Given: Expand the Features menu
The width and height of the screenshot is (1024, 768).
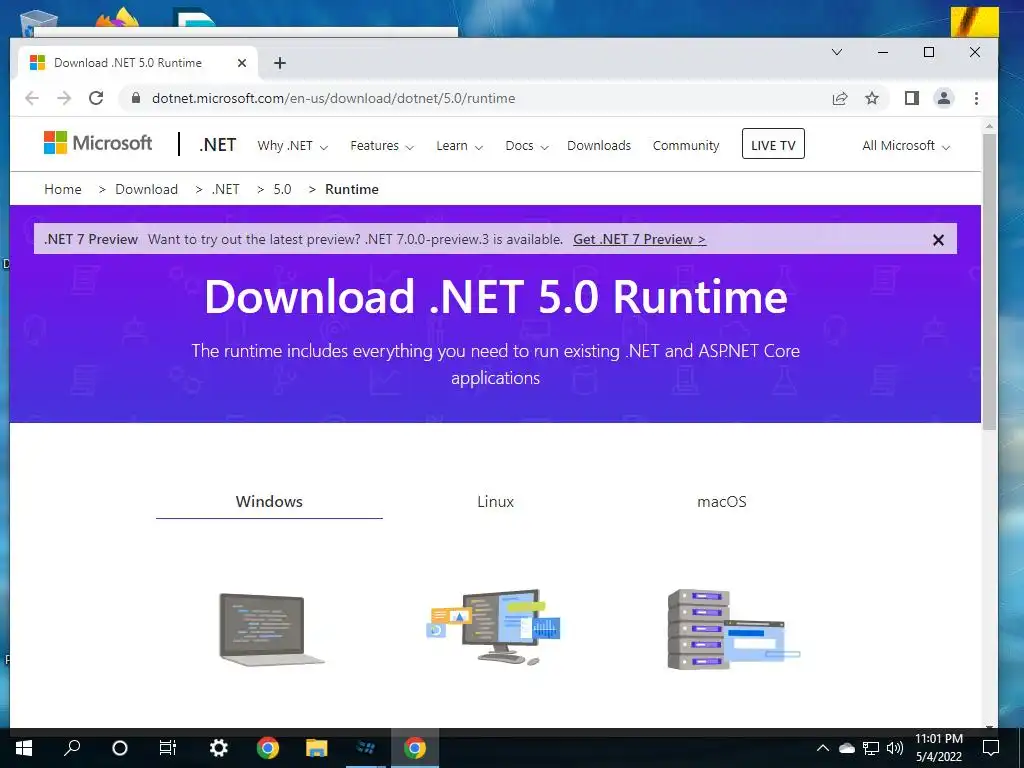Looking at the screenshot, I should pyautogui.click(x=382, y=146).
